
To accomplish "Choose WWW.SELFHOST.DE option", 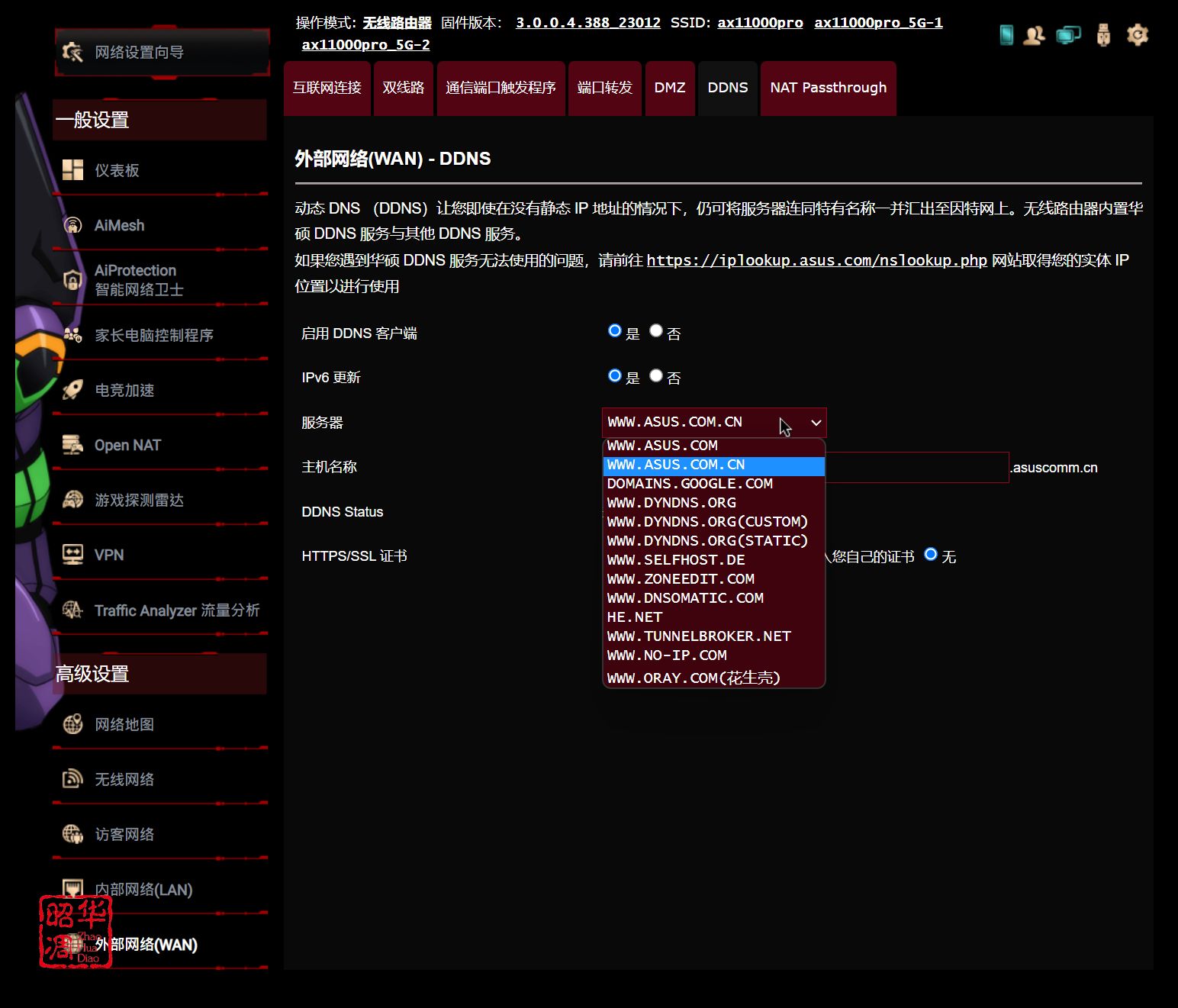I will pos(714,560).
